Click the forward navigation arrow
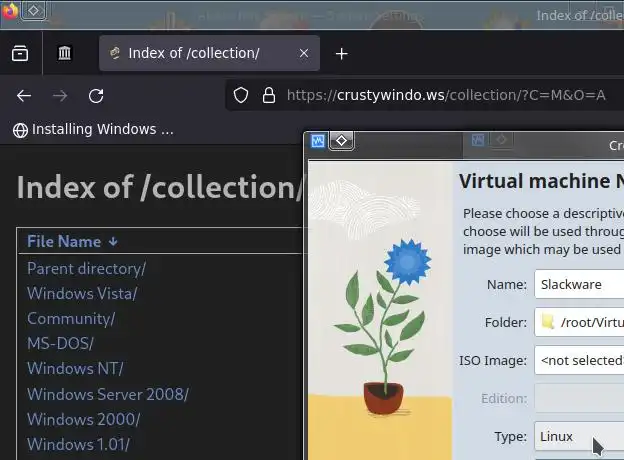 tap(60, 96)
